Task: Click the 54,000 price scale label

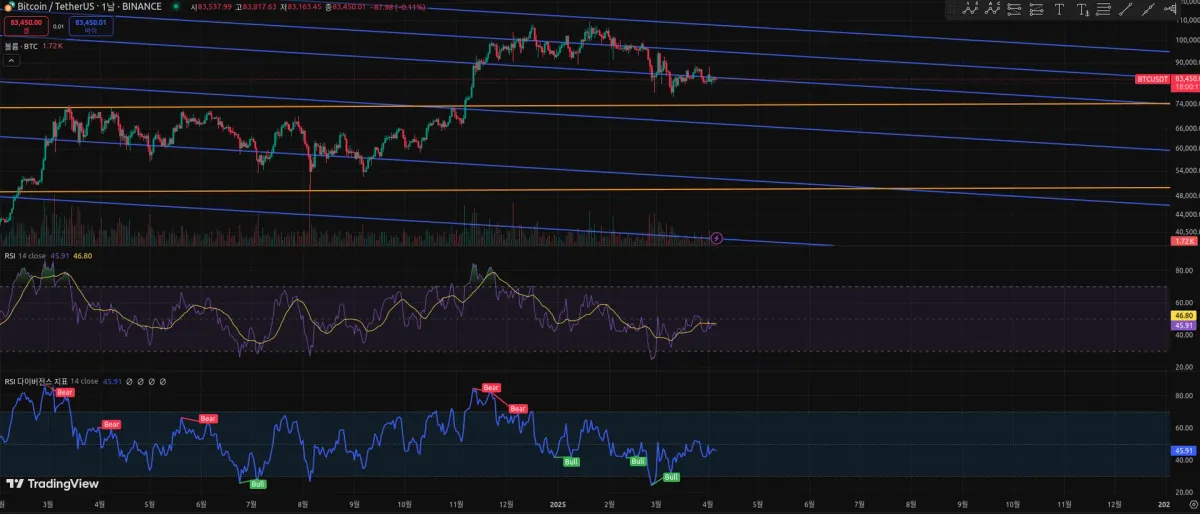Action: [x=1186, y=170]
